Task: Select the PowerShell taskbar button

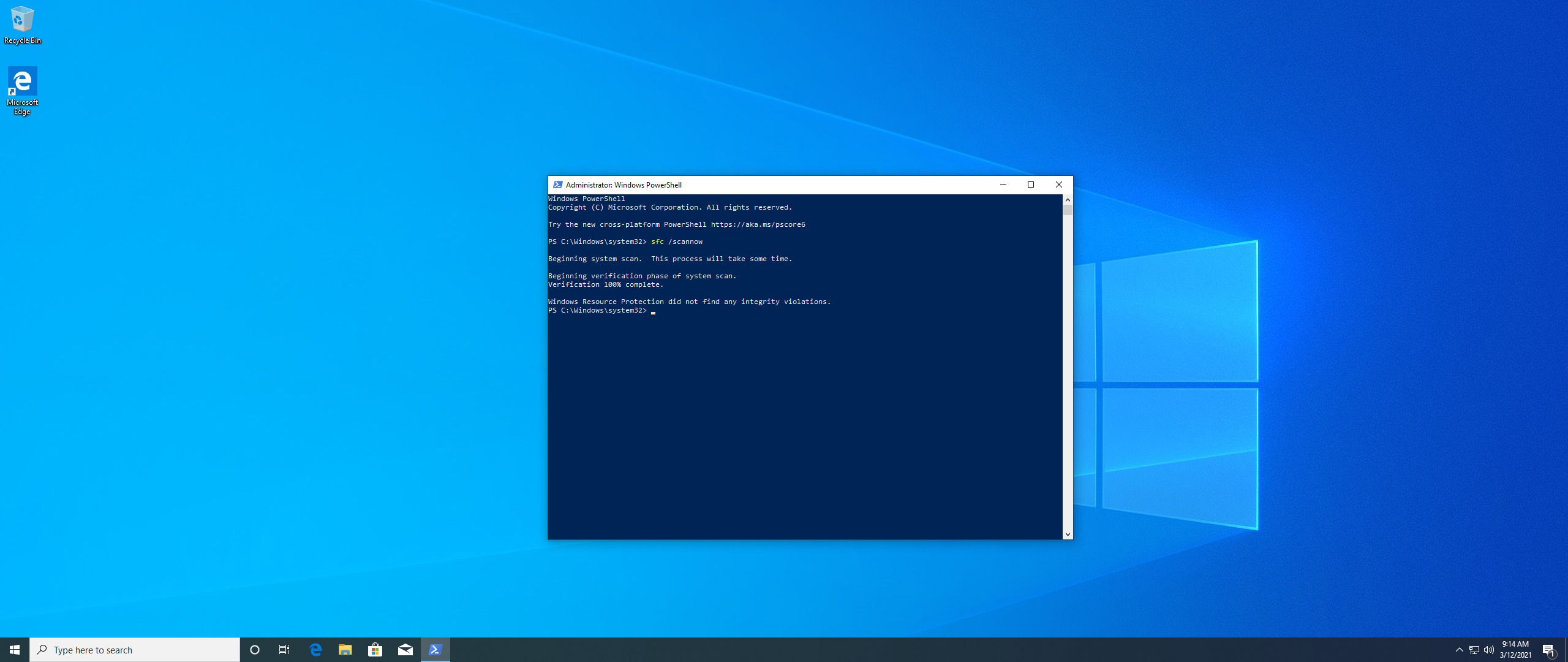Action: click(x=435, y=650)
